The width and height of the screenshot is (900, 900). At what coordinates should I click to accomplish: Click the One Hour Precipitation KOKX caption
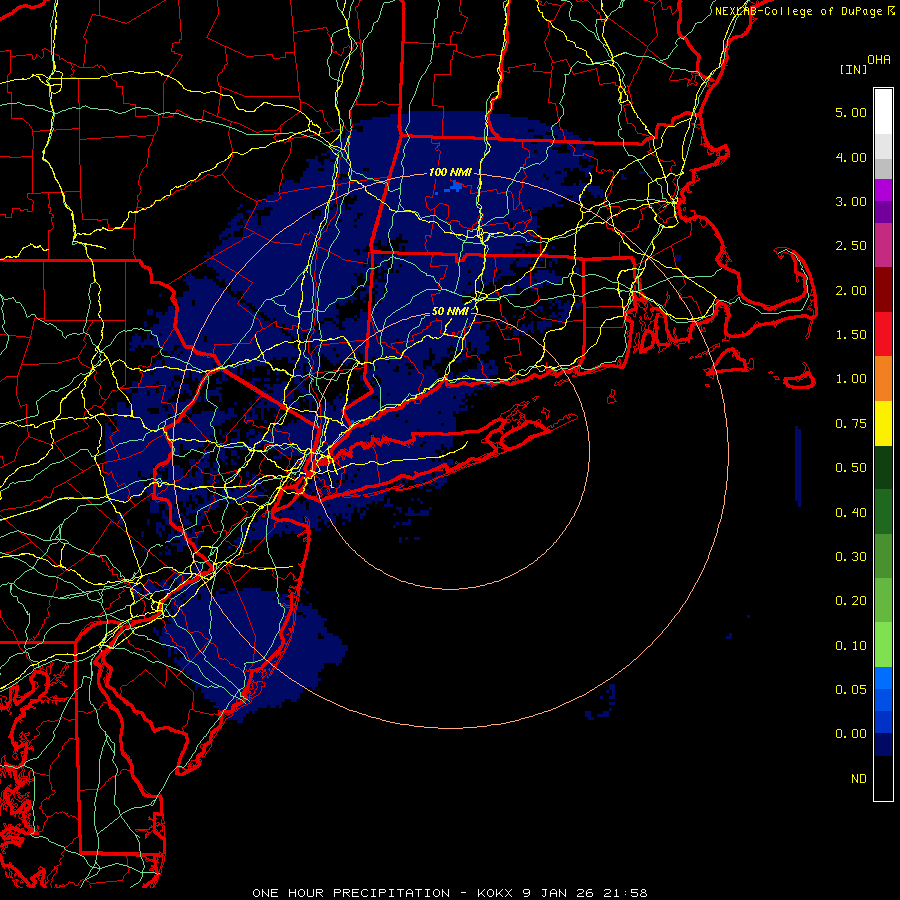tap(450, 893)
